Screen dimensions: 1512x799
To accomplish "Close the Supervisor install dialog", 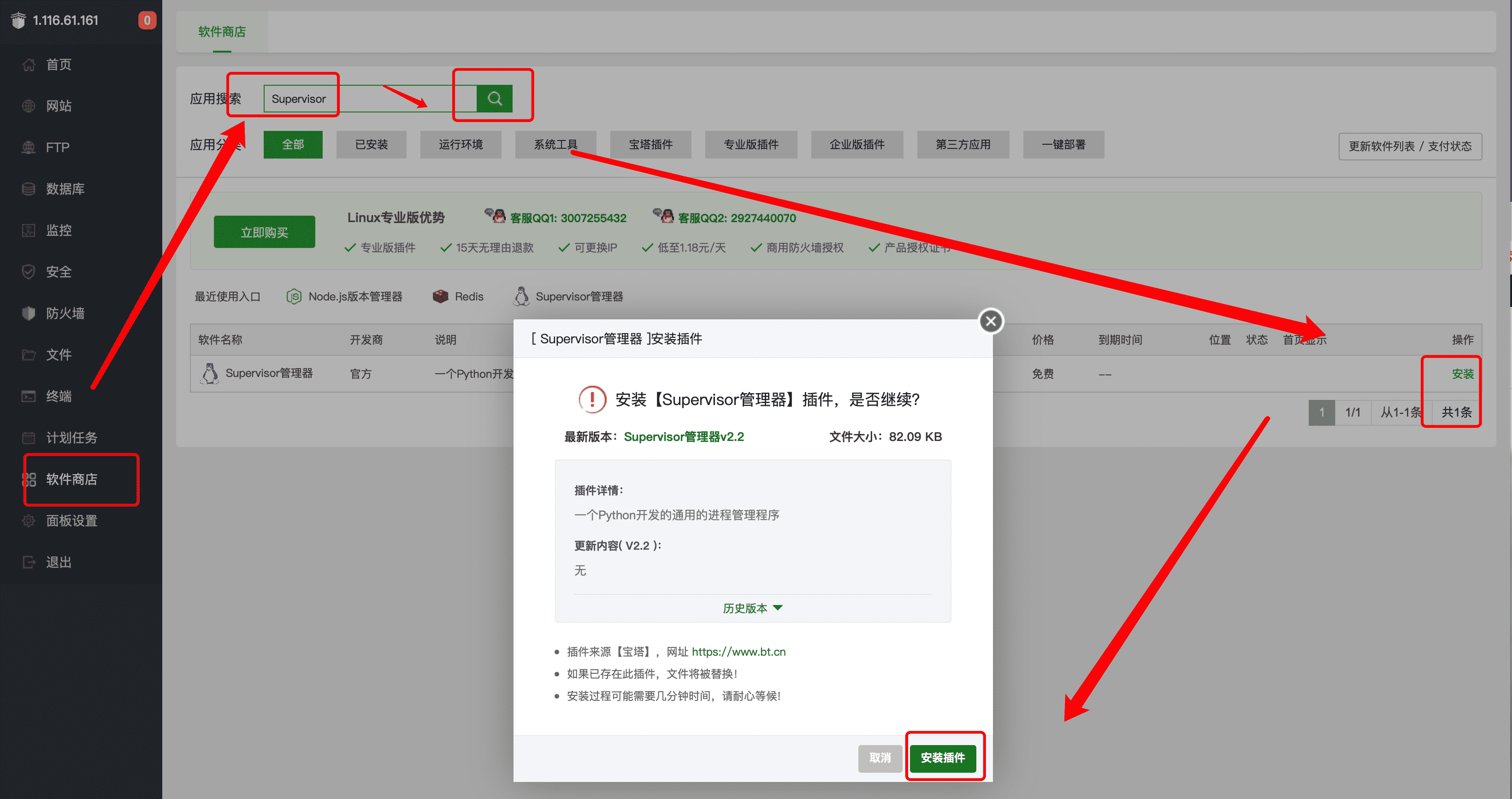I will tap(991, 321).
